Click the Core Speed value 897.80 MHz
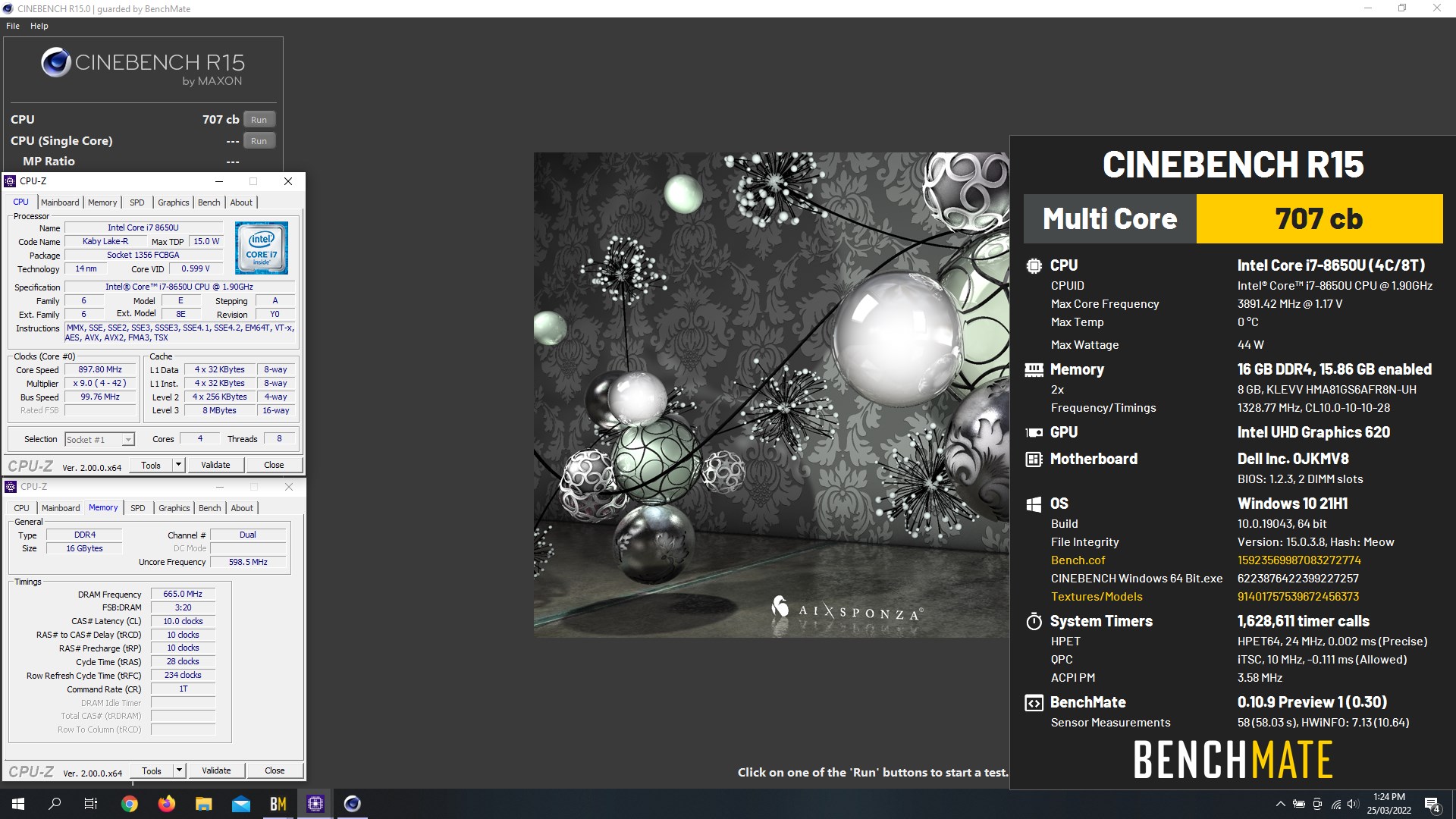Image resolution: width=1456 pixels, height=819 pixels. [100, 370]
